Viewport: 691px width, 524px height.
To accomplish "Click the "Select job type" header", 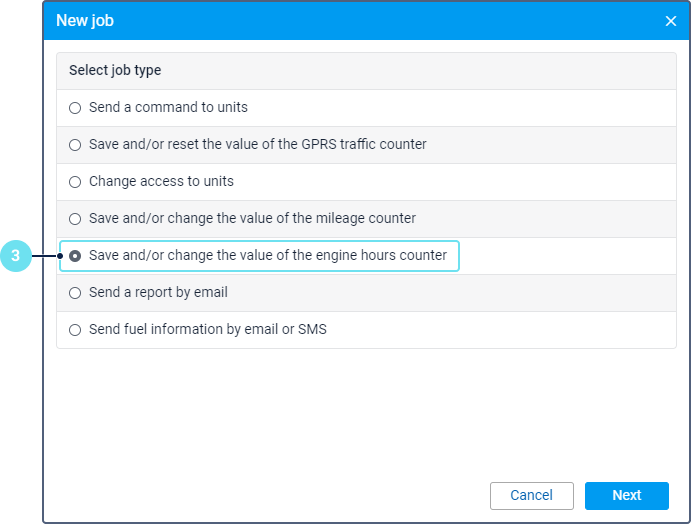I will [x=115, y=71].
